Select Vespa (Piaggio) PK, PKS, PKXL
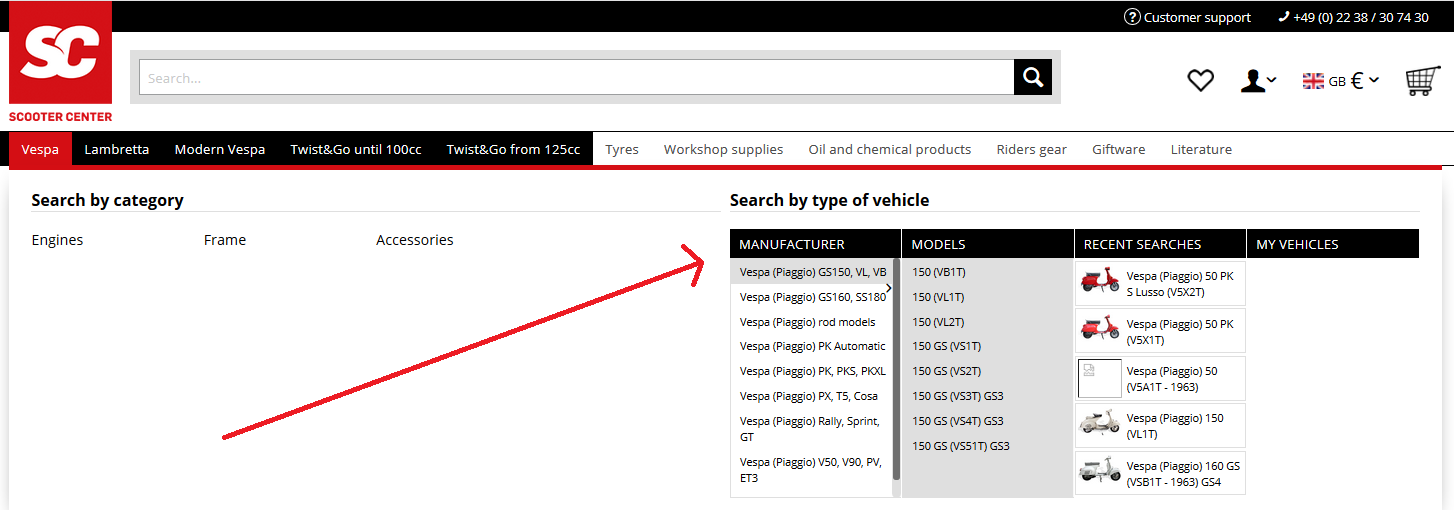 [812, 371]
